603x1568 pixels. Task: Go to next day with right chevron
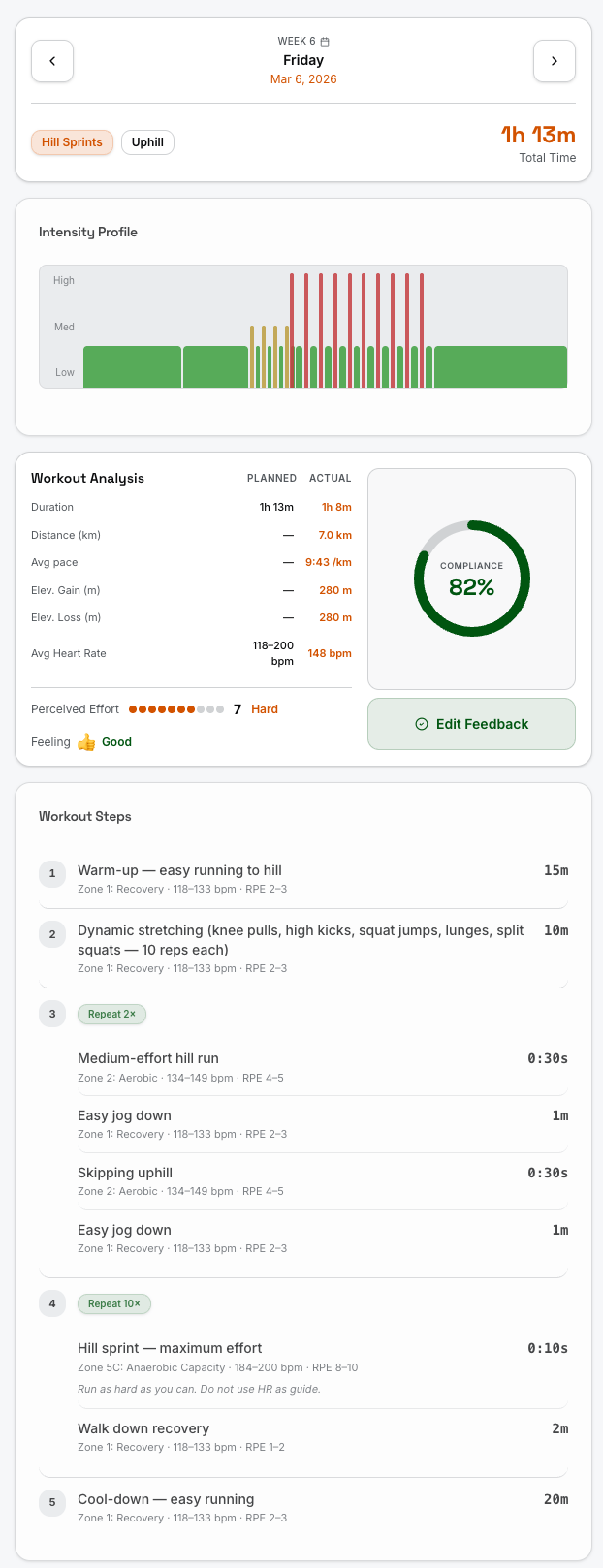pos(554,61)
